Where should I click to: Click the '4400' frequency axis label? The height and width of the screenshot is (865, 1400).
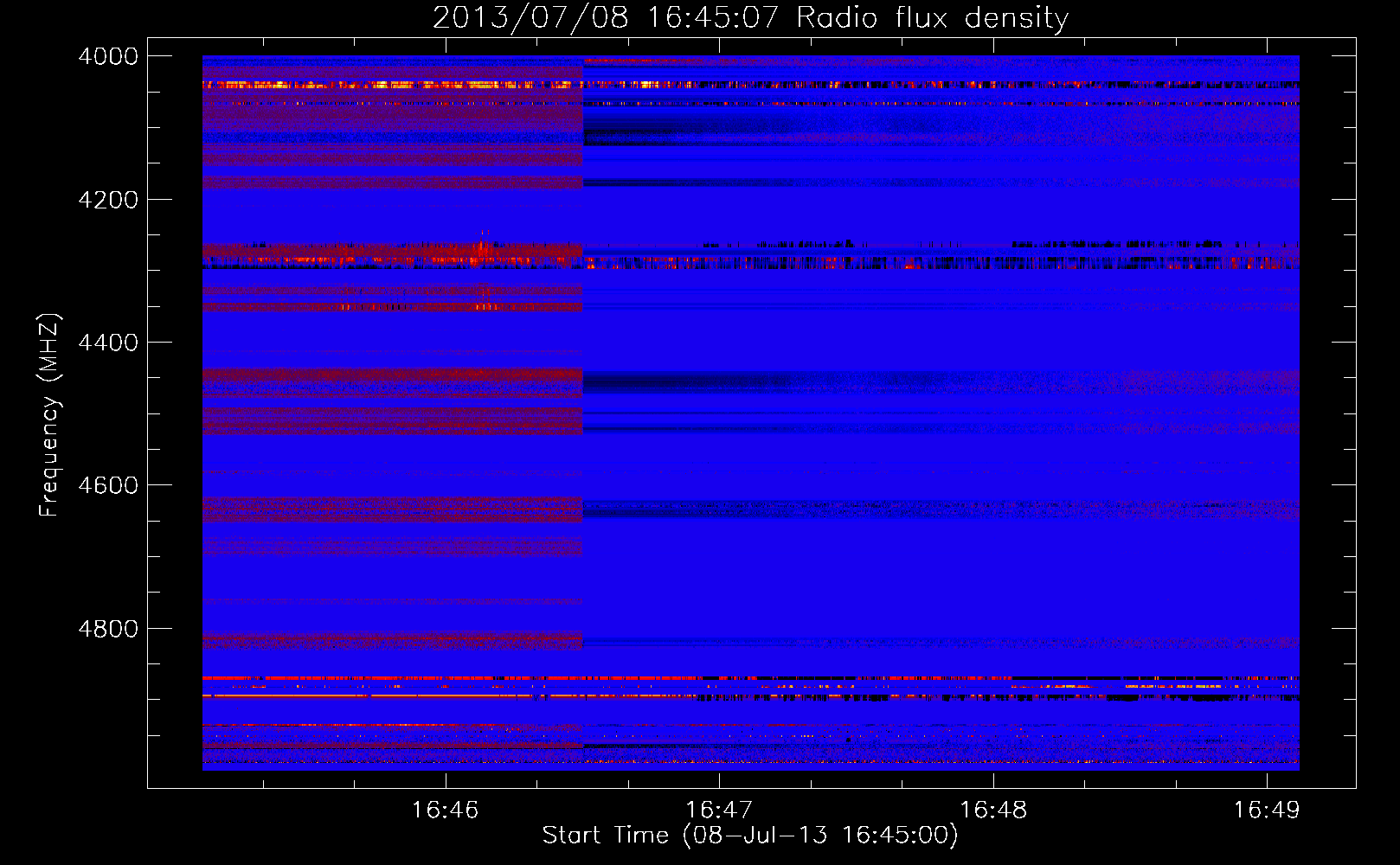[x=108, y=343]
